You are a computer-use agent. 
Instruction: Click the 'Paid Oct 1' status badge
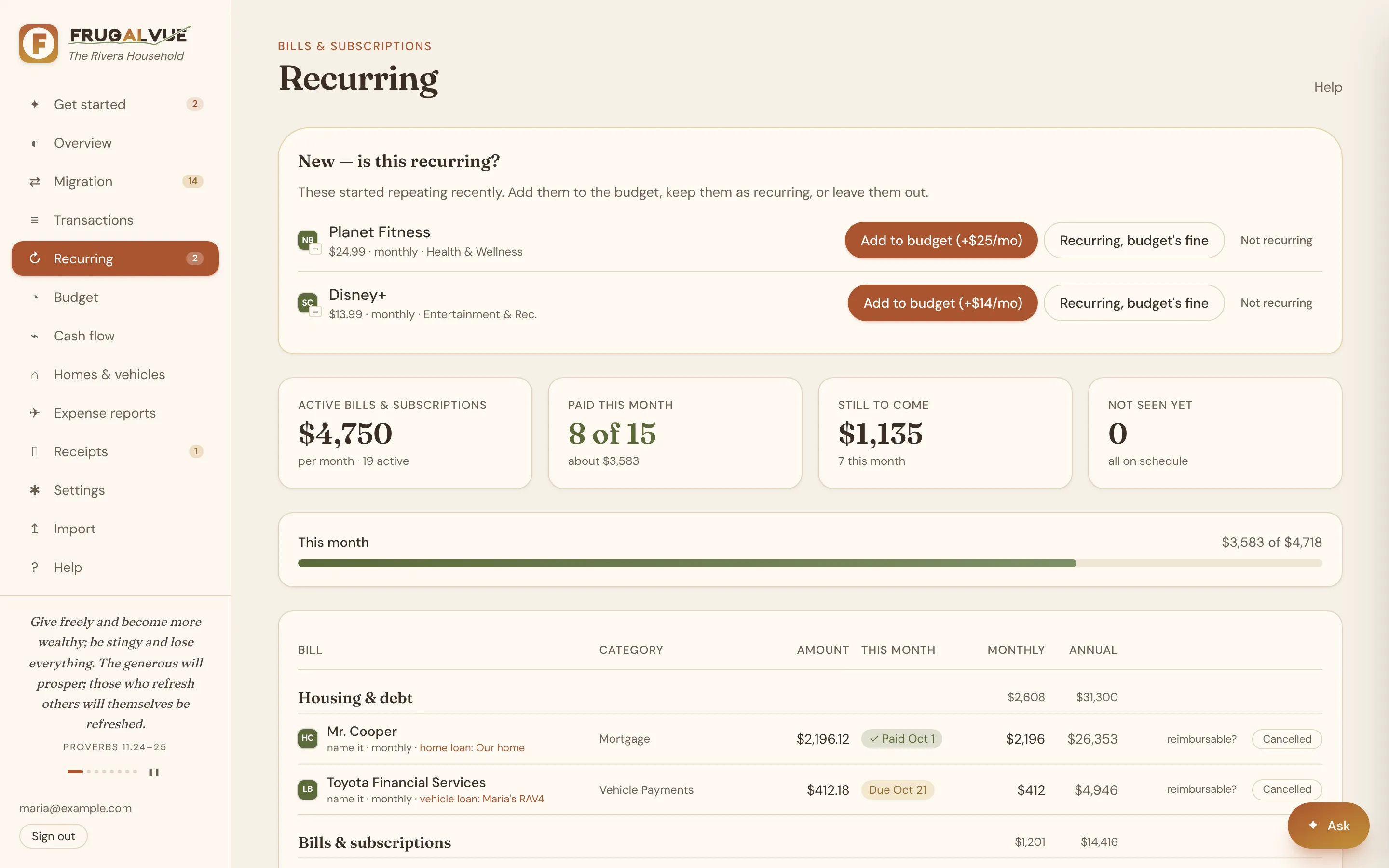[x=901, y=739]
